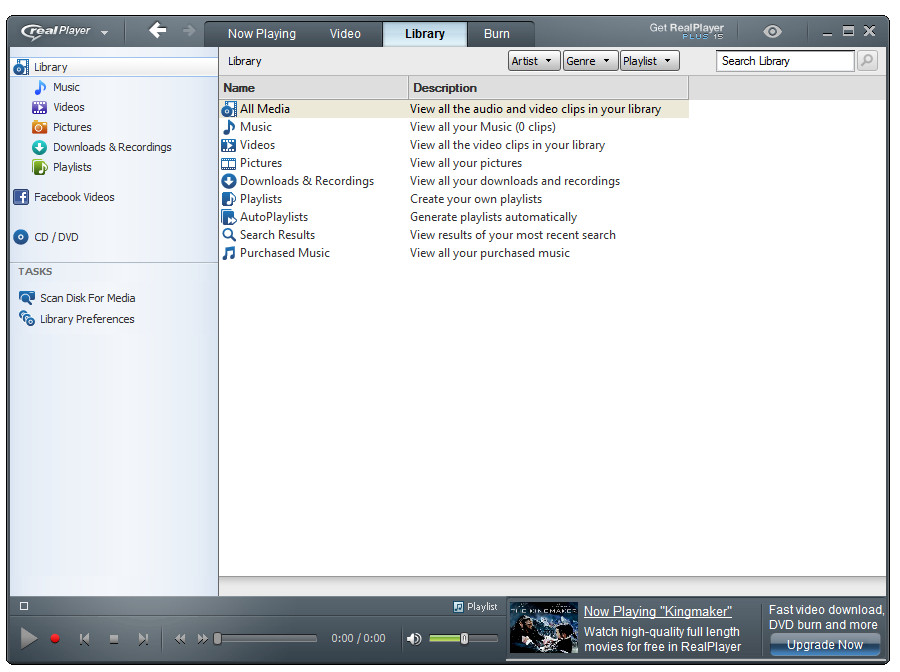The height and width of the screenshot is (672, 900).
Task: Click sidebar Downloads & Recordings arrow icon
Action: [40, 147]
